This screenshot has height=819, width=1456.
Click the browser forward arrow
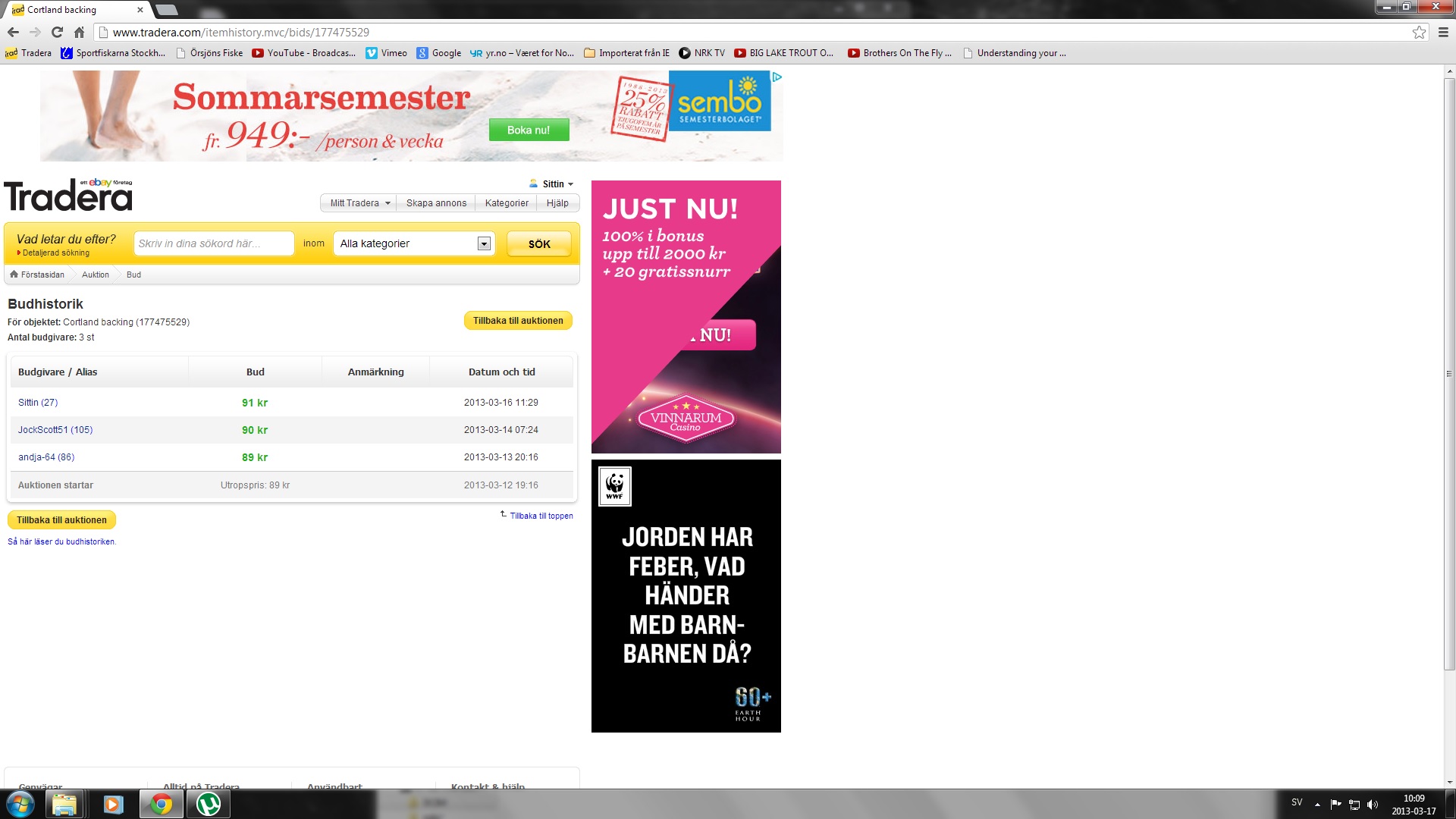click(x=35, y=32)
